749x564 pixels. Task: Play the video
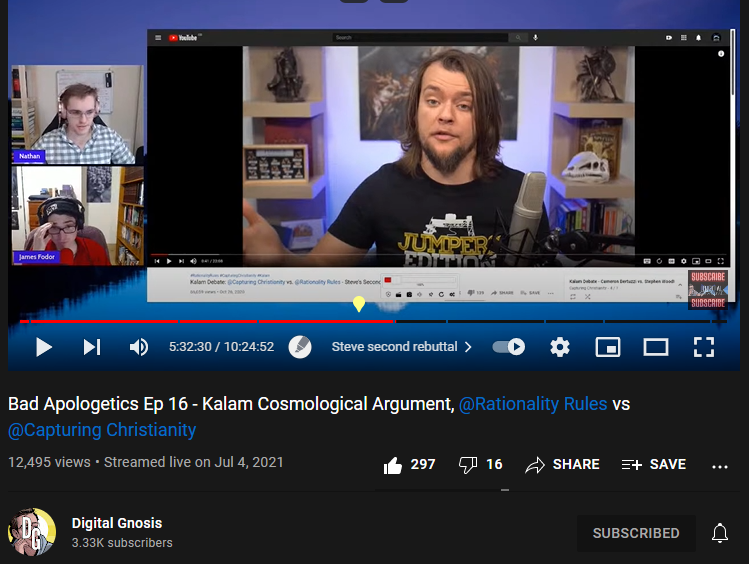43,347
